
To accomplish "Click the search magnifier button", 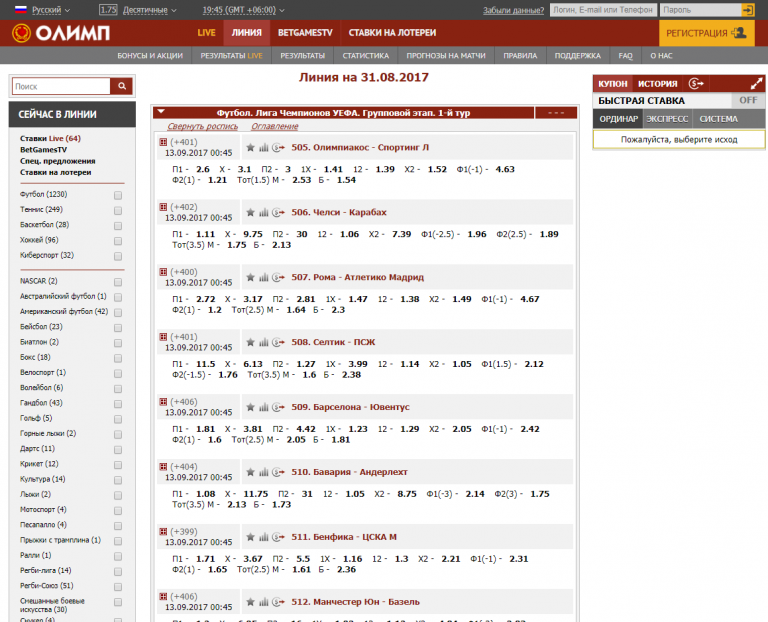I will [x=122, y=86].
